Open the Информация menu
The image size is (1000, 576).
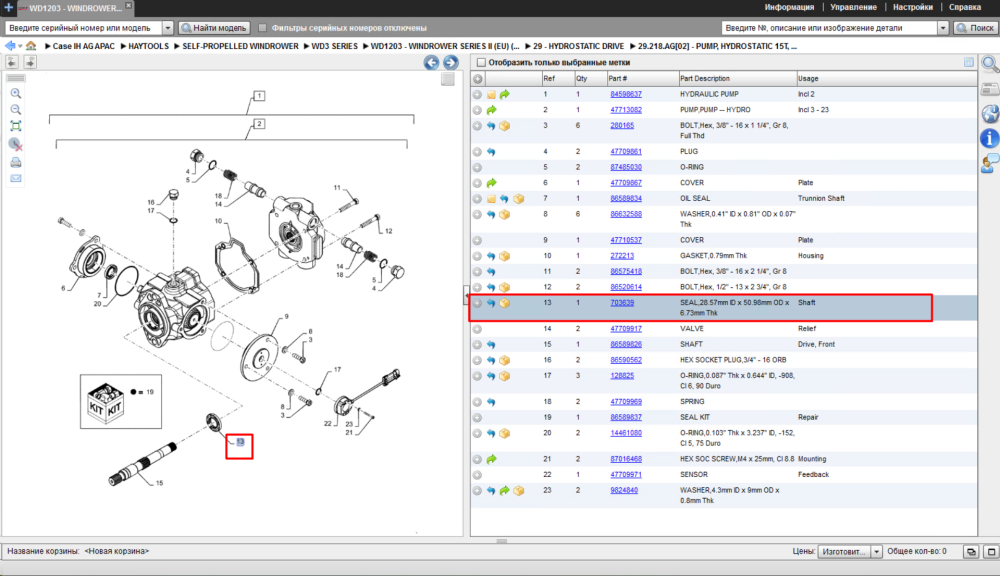click(x=789, y=7)
